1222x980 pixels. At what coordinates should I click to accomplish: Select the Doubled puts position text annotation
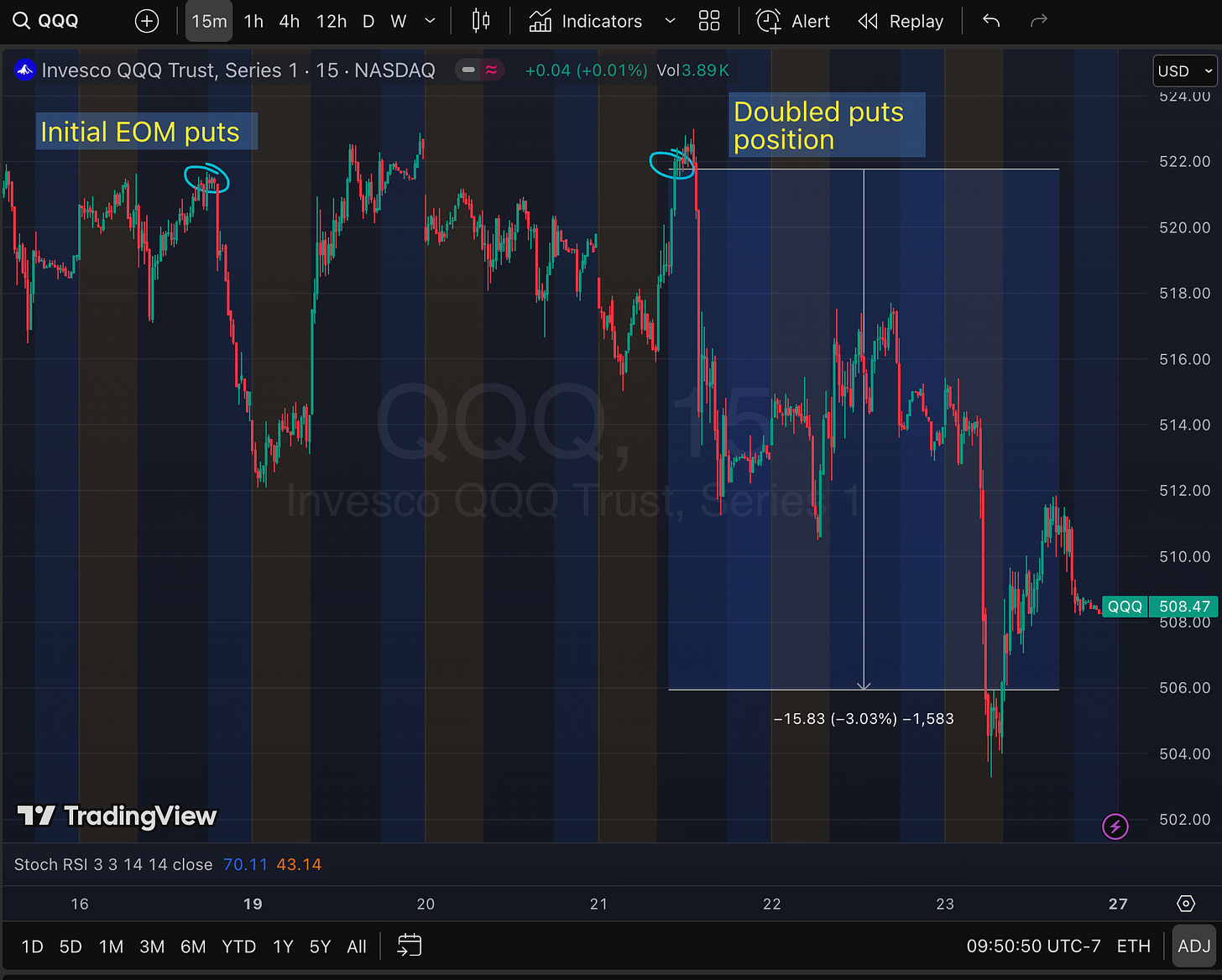827,125
